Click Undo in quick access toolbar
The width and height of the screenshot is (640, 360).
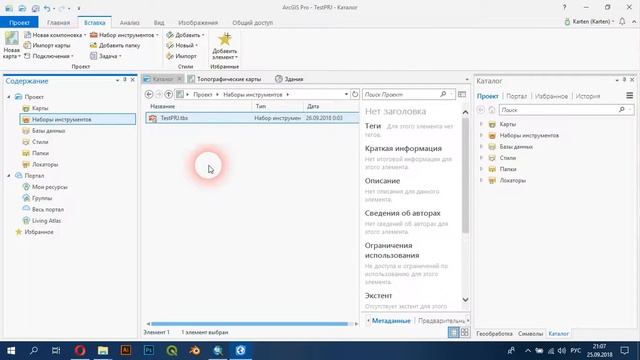tap(47, 8)
